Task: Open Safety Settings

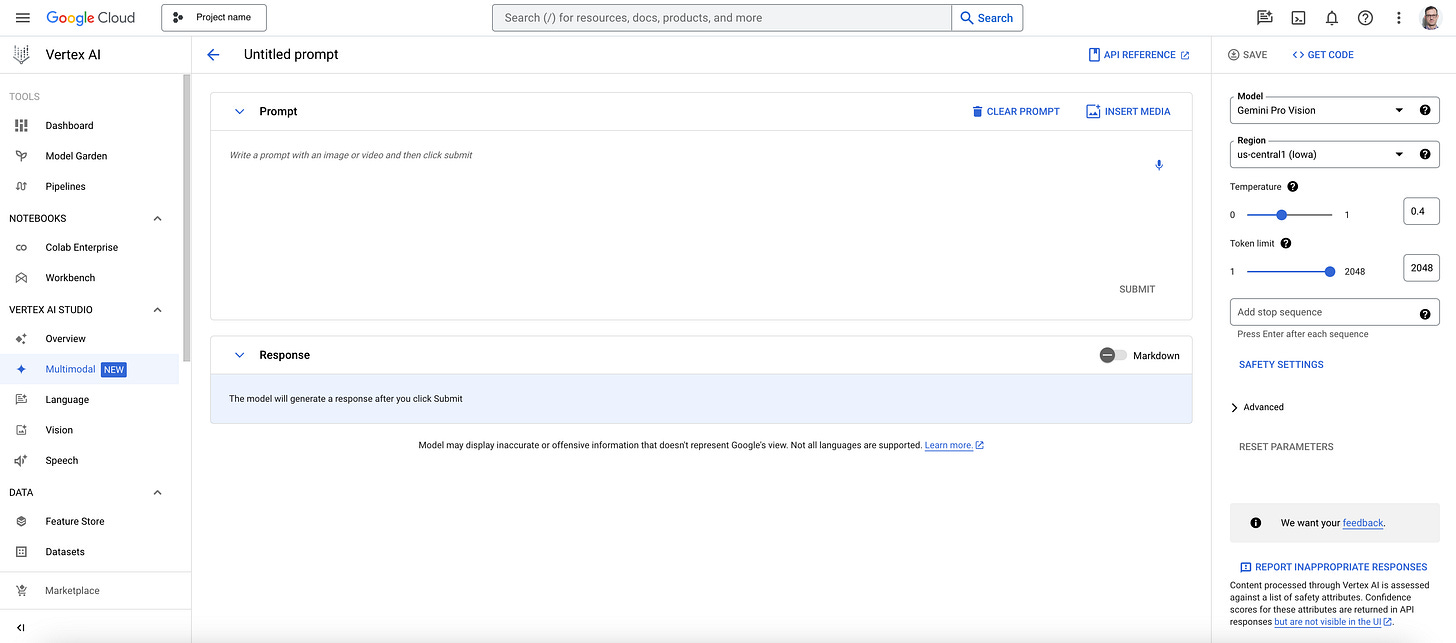Action: tap(1281, 365)
